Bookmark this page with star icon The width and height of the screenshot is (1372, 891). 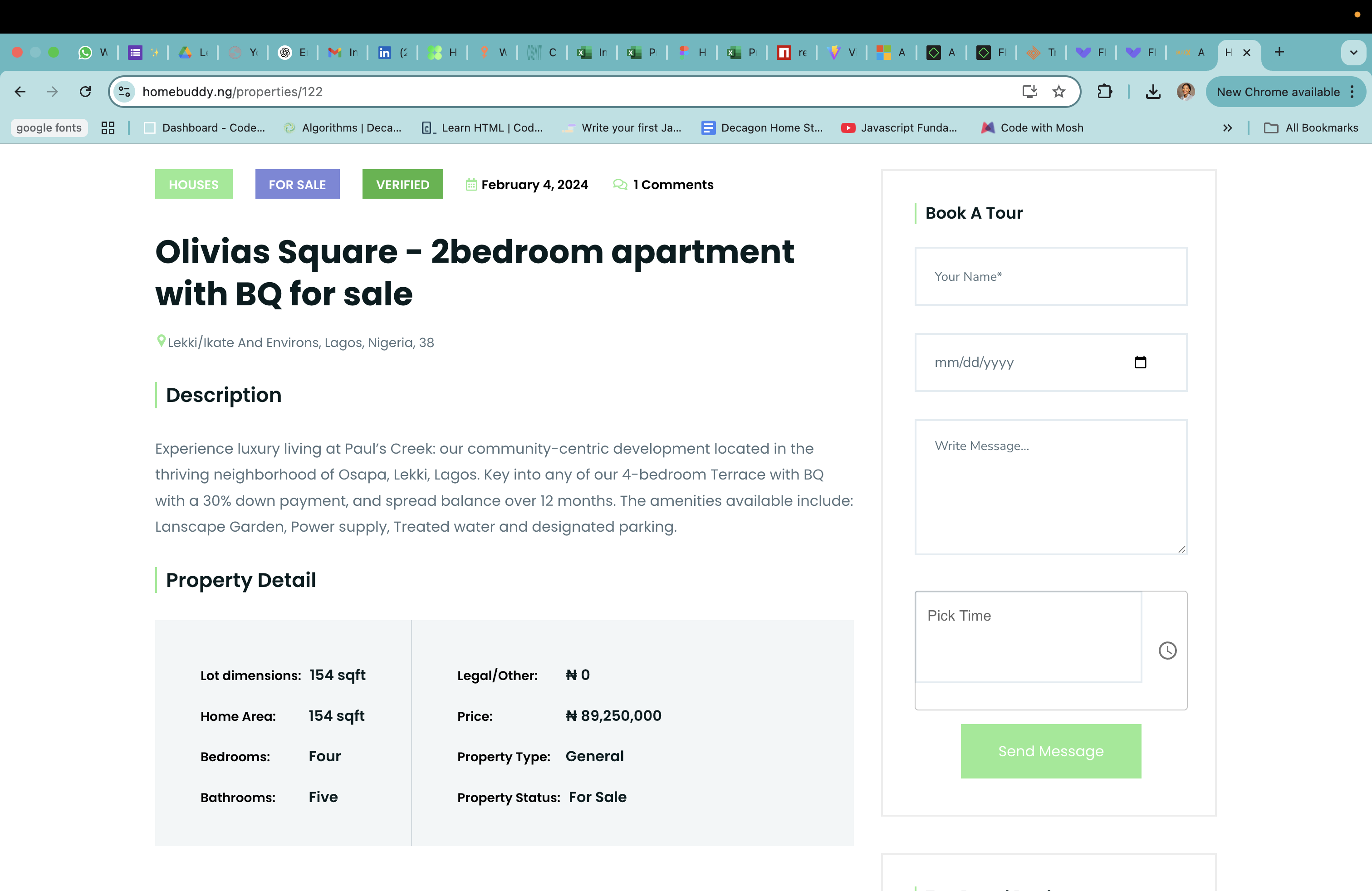(x=1058, y=92)
